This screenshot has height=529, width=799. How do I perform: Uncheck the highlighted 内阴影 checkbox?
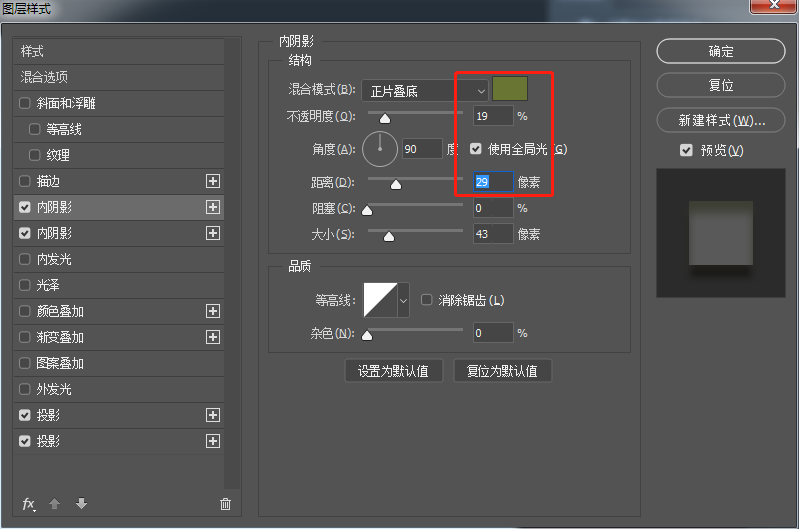coord(24,207)
